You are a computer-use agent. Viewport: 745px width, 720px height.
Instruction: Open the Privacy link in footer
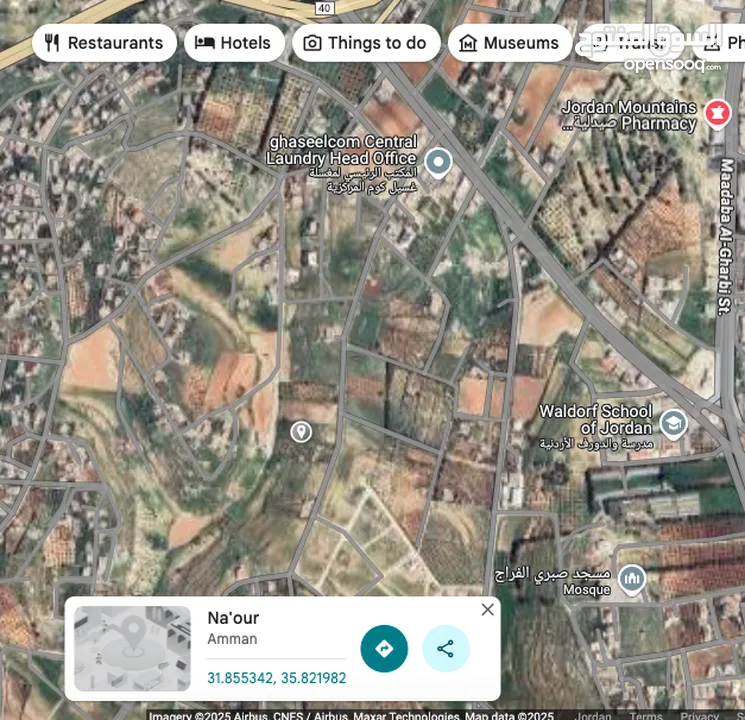click(x=699, y=715)
